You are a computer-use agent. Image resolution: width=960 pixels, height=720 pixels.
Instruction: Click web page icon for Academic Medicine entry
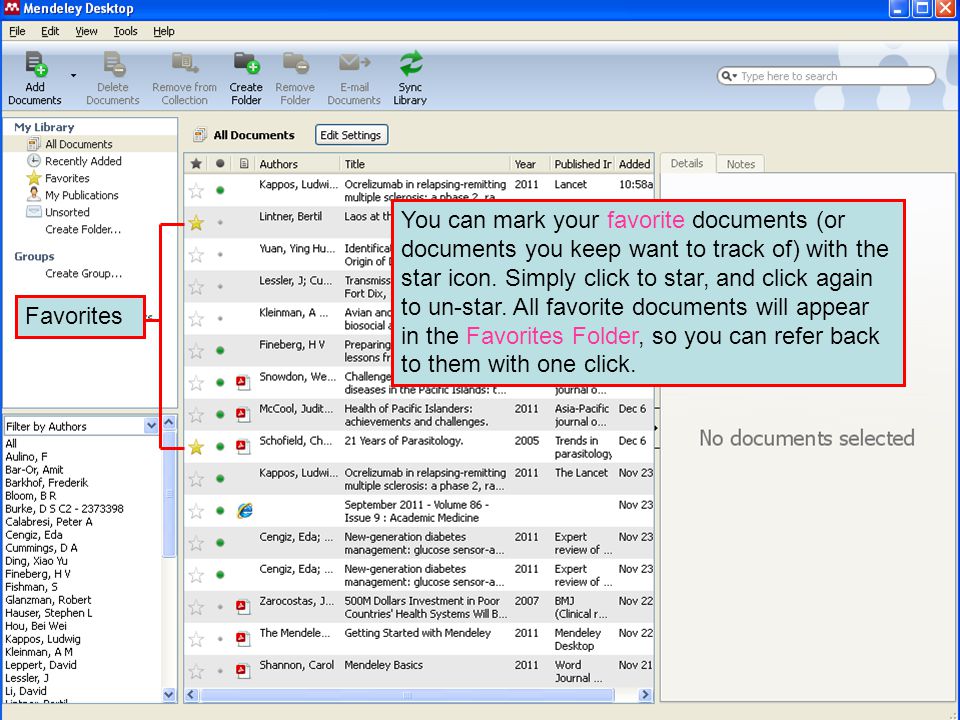[x=244, y=511]
